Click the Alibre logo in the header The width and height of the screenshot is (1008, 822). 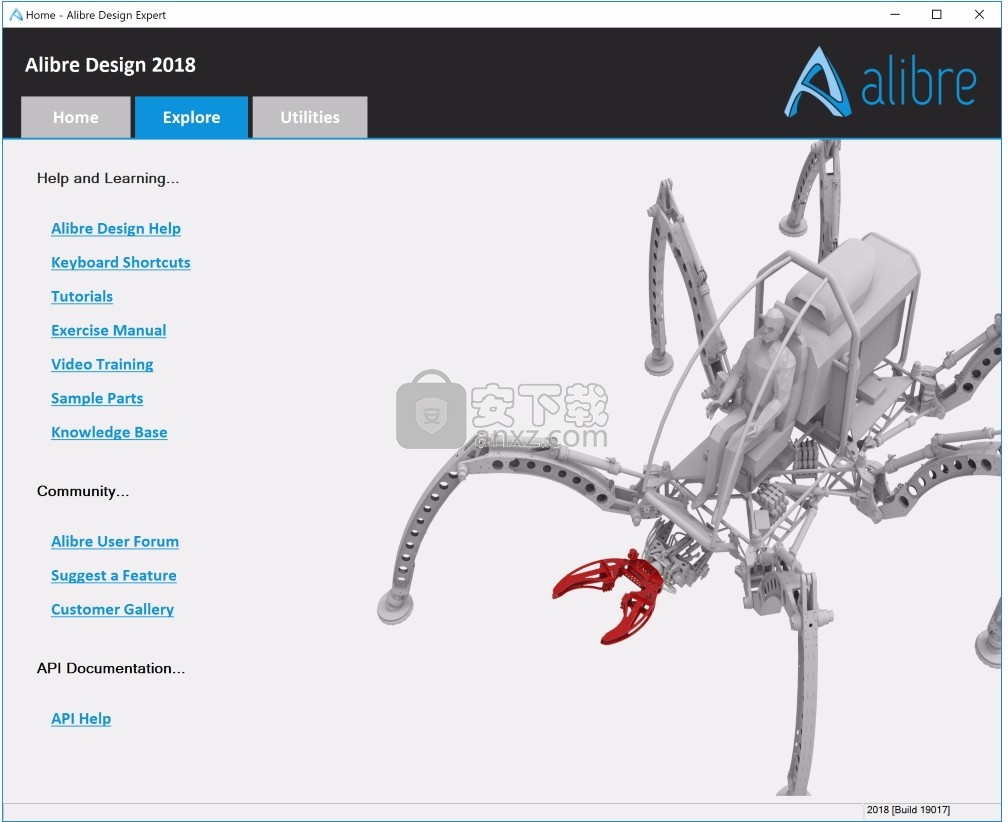[x=879, y=83]
